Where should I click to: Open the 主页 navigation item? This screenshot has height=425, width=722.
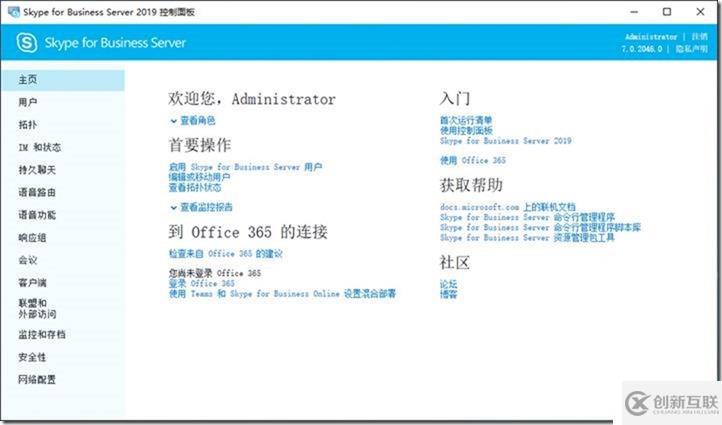(63, 80)
